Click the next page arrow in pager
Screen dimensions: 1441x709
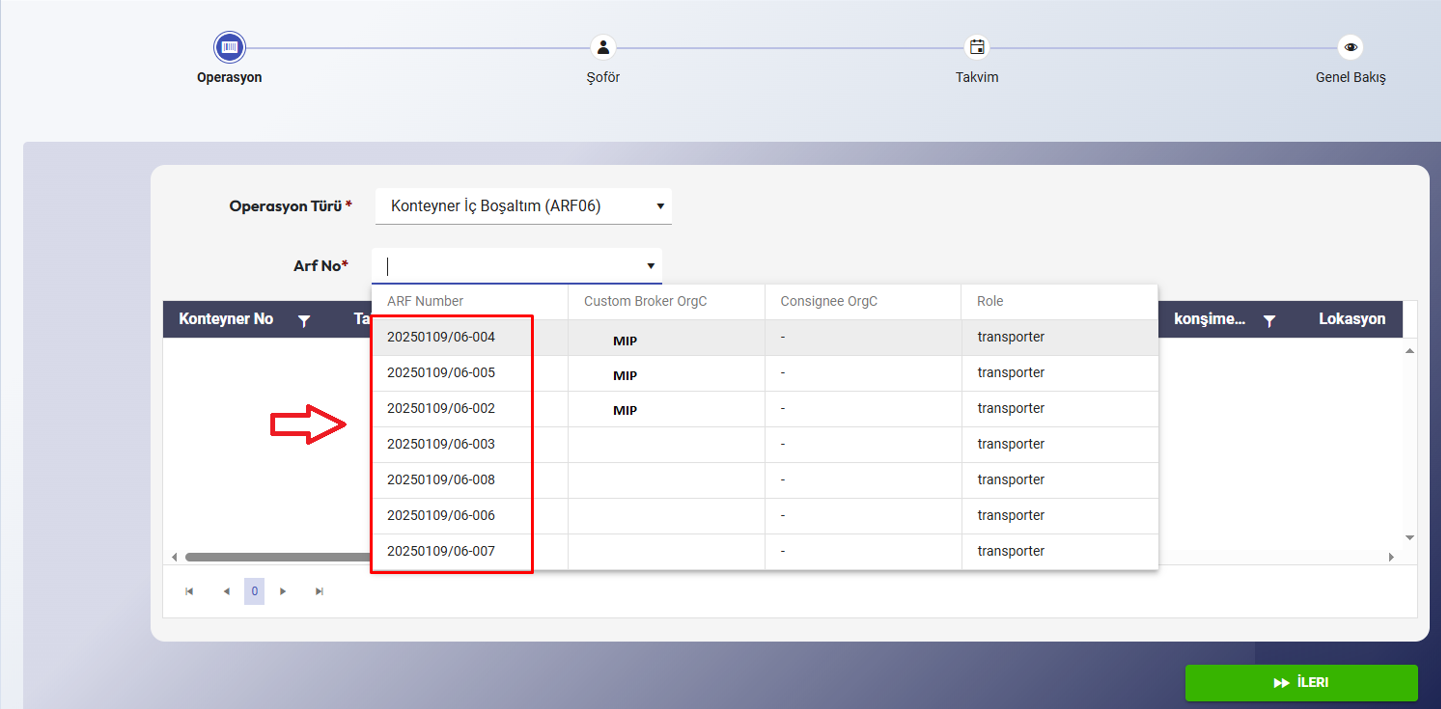click(283, 592)
